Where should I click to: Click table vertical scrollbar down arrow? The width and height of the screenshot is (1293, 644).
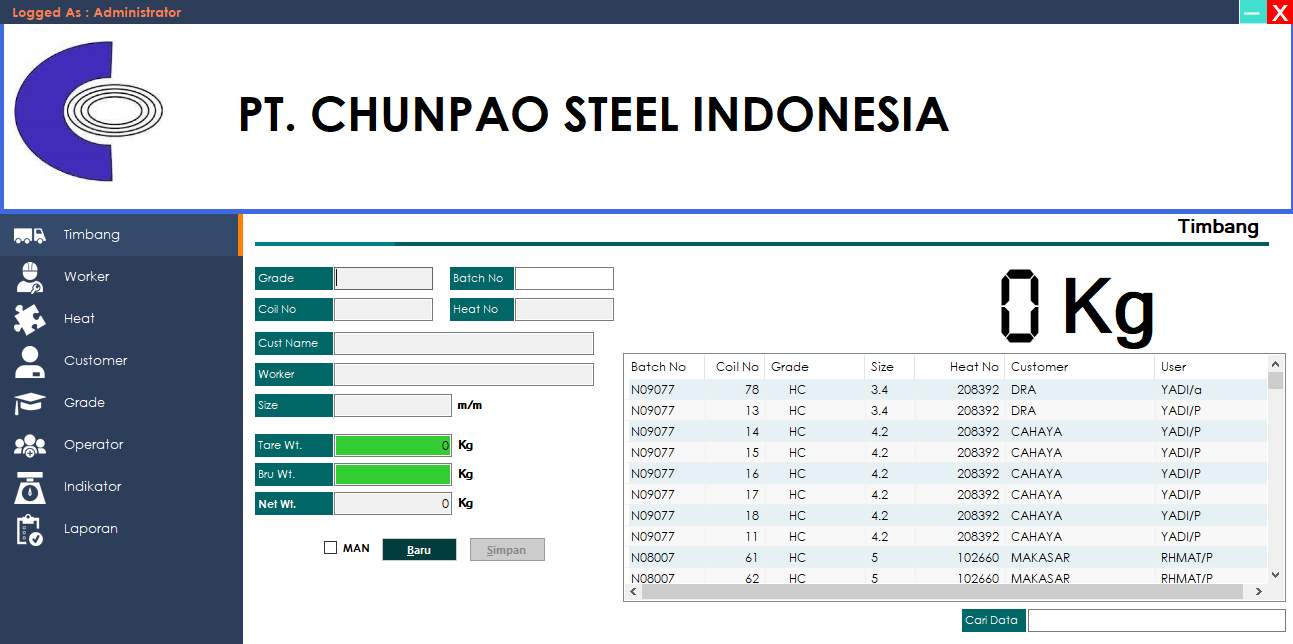point(1275,575)
